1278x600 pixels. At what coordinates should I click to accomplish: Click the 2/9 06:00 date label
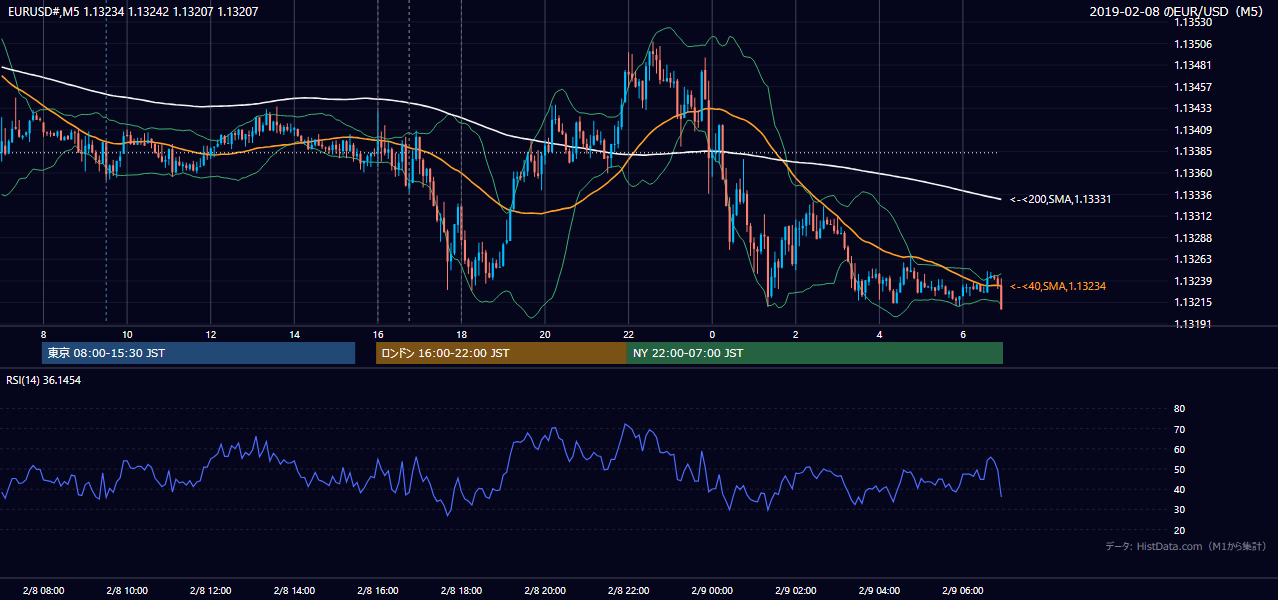point(962,591)
